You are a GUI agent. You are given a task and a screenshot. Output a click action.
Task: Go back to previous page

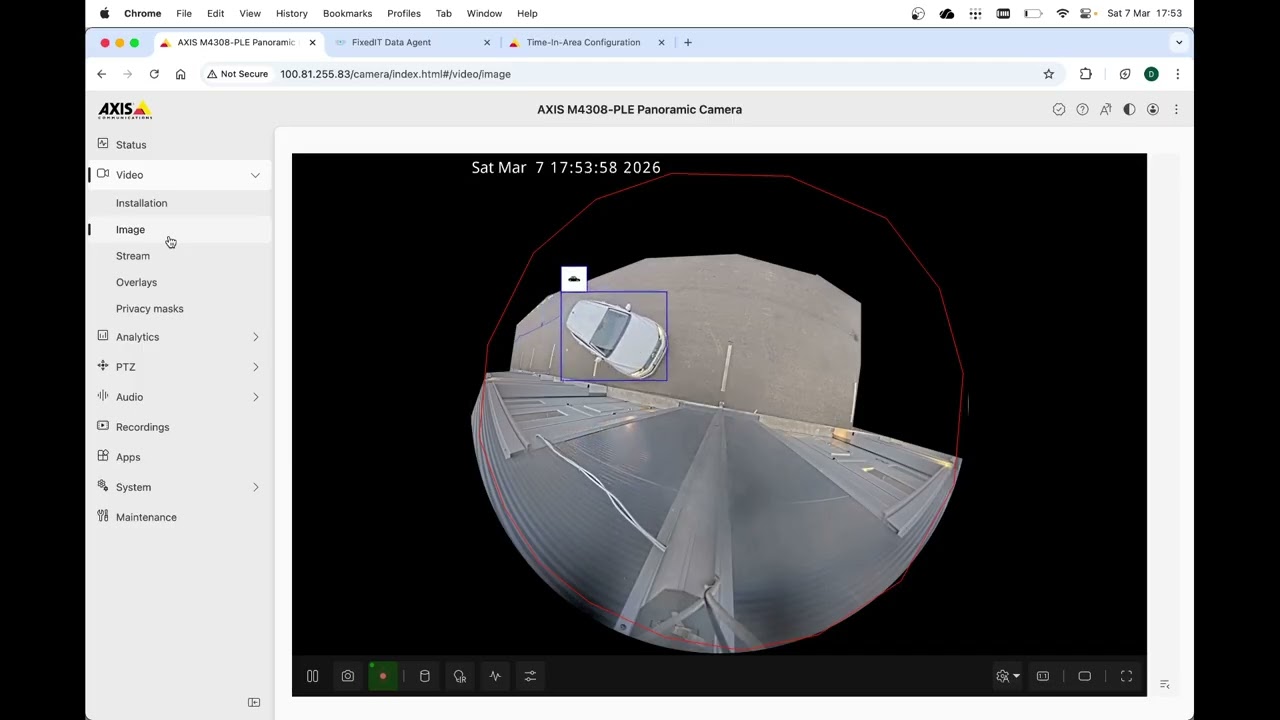click(x=101, y=74)
